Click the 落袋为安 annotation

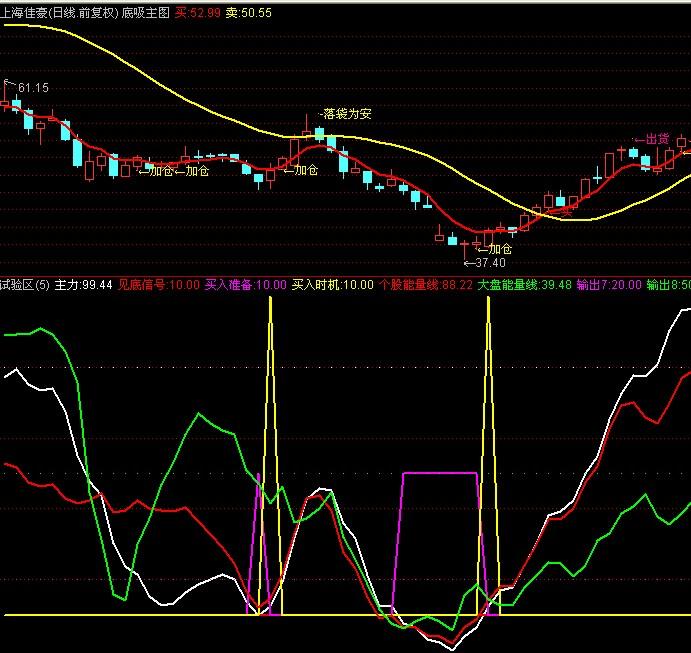pos(348,114)
